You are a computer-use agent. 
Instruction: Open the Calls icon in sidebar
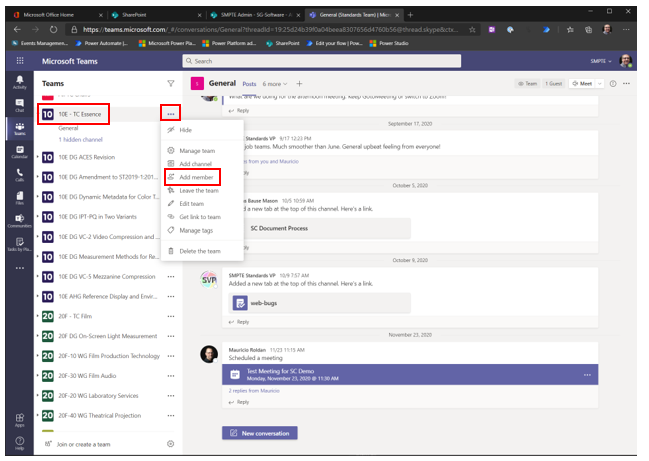[19, 175]
